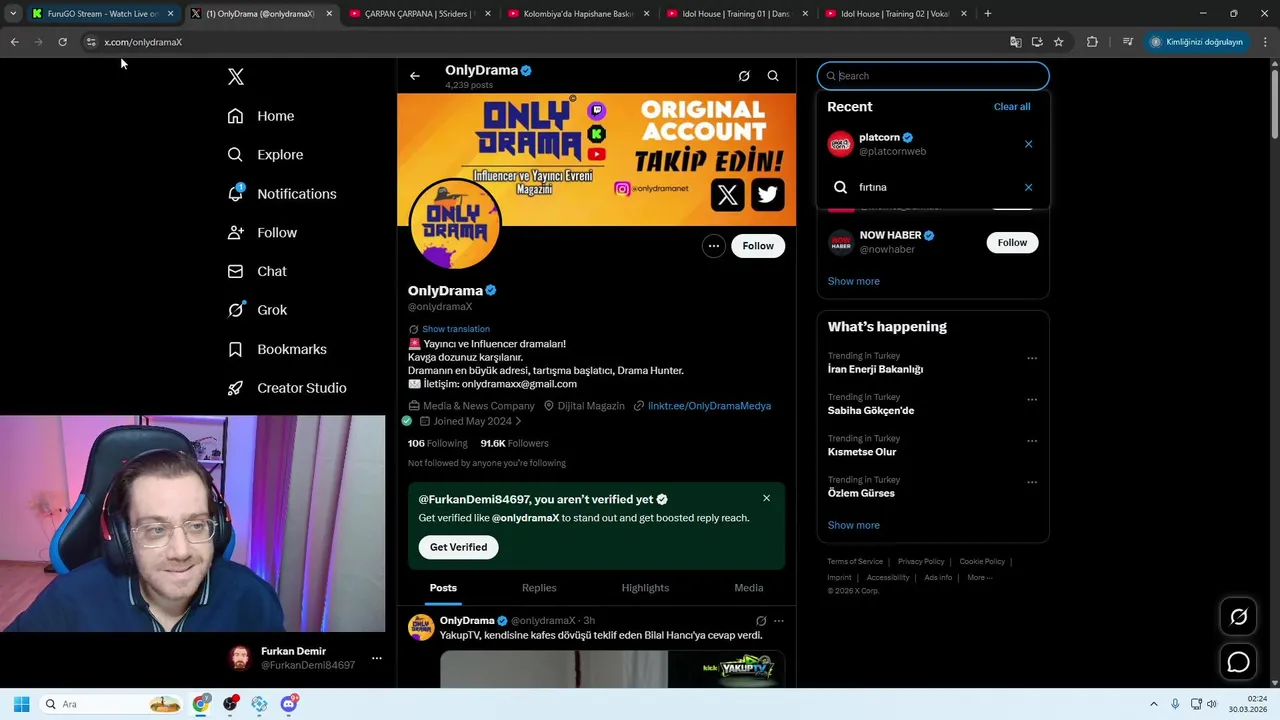Viewport: 1280px width, 720px height.
Task: Open the Home page in the X sidebar
Action: tap(261, 116)
